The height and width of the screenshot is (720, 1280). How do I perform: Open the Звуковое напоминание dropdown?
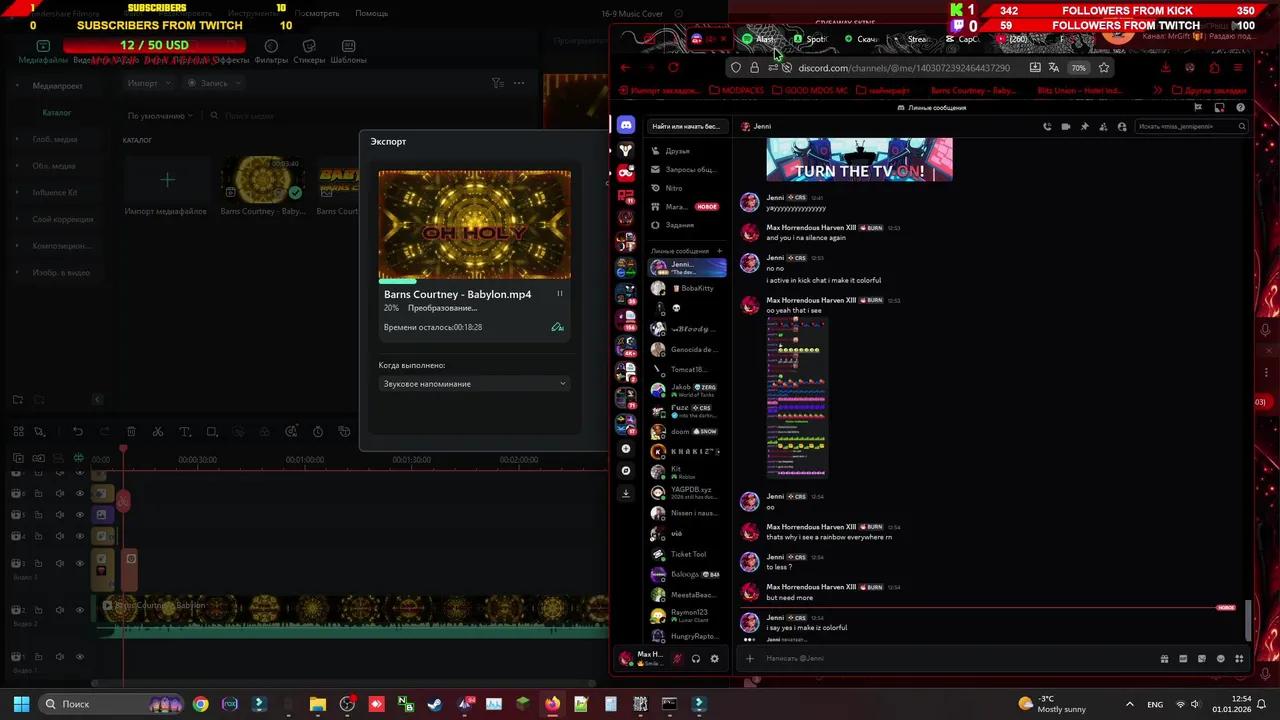[x=475, y=384]
